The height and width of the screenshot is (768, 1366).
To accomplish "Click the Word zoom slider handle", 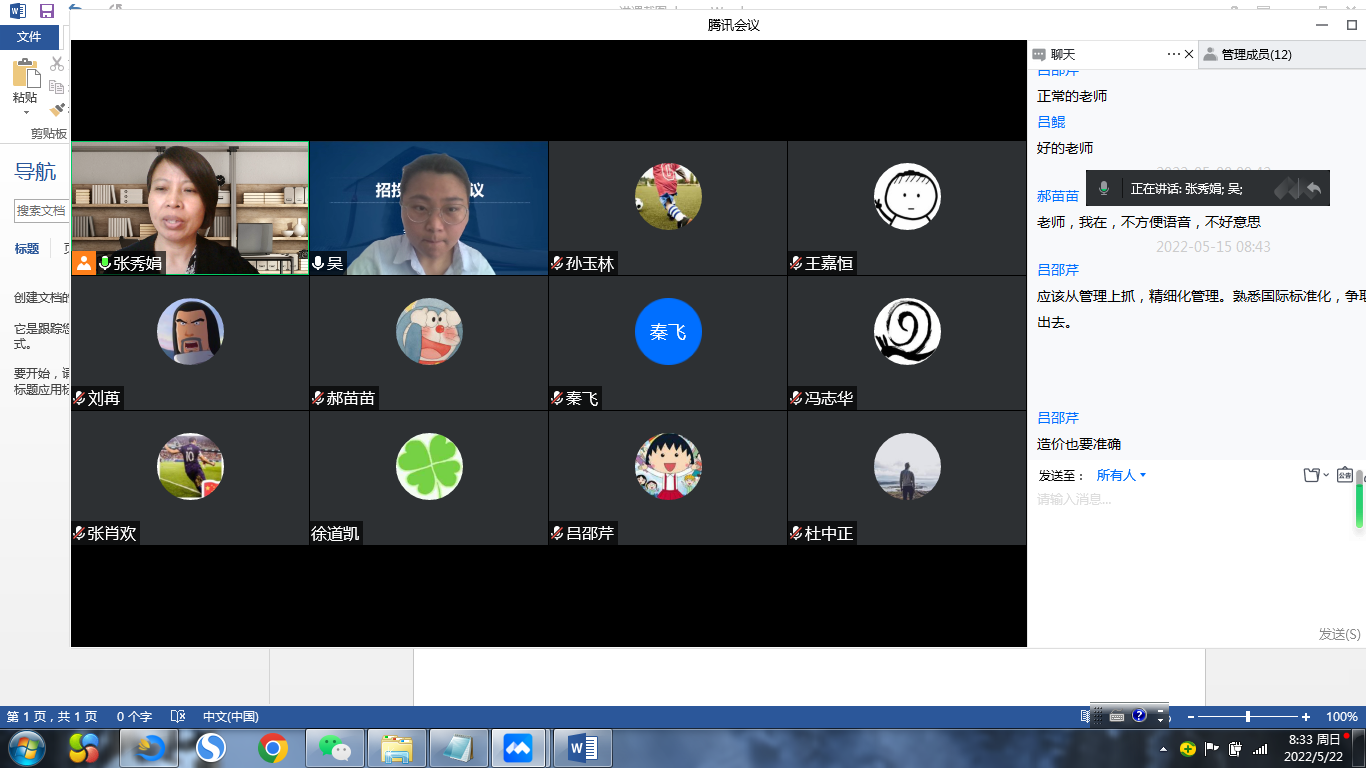I will coord(1248,717).
